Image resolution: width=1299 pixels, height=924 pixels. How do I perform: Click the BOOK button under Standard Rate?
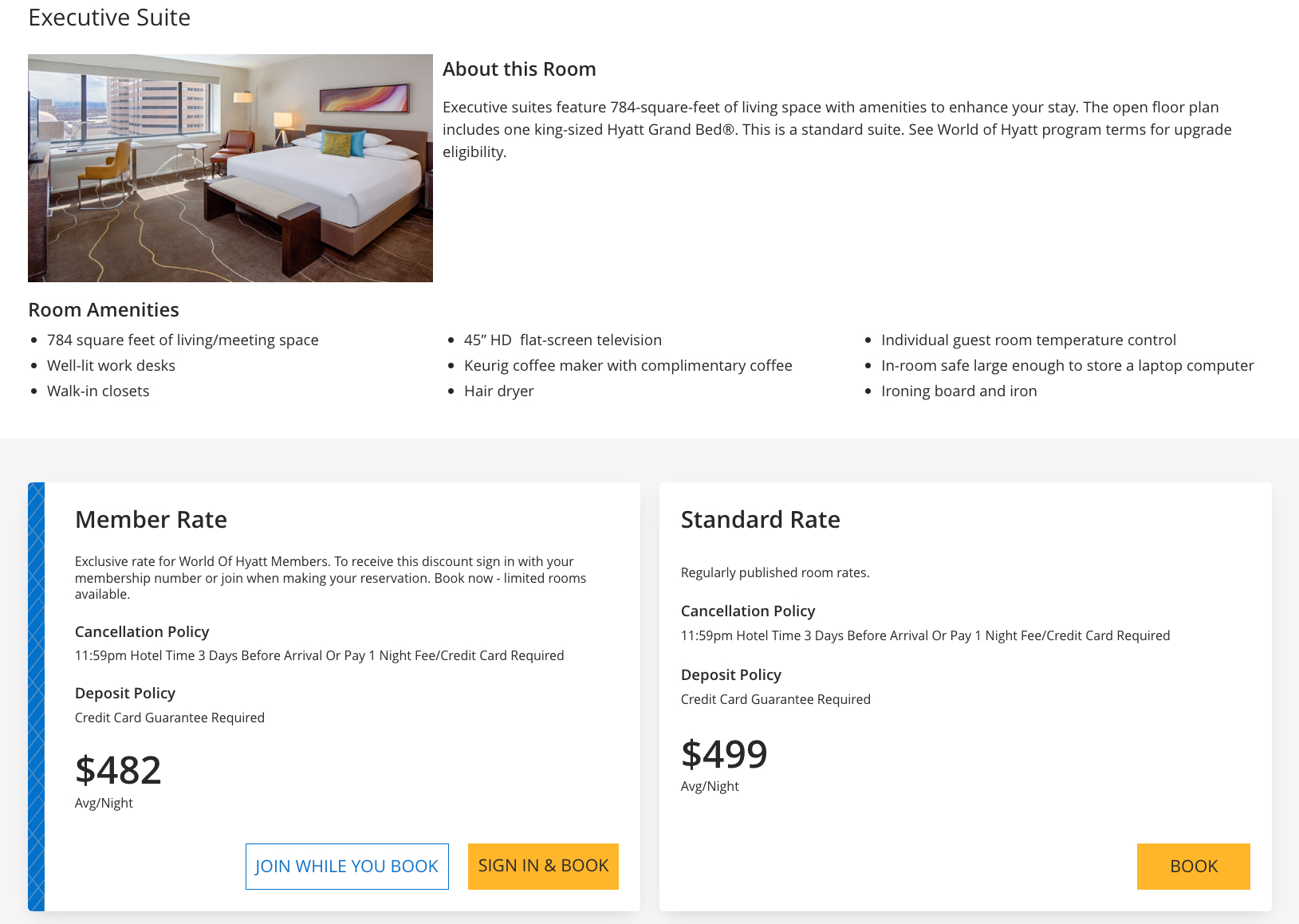[x=1193, y=867]
